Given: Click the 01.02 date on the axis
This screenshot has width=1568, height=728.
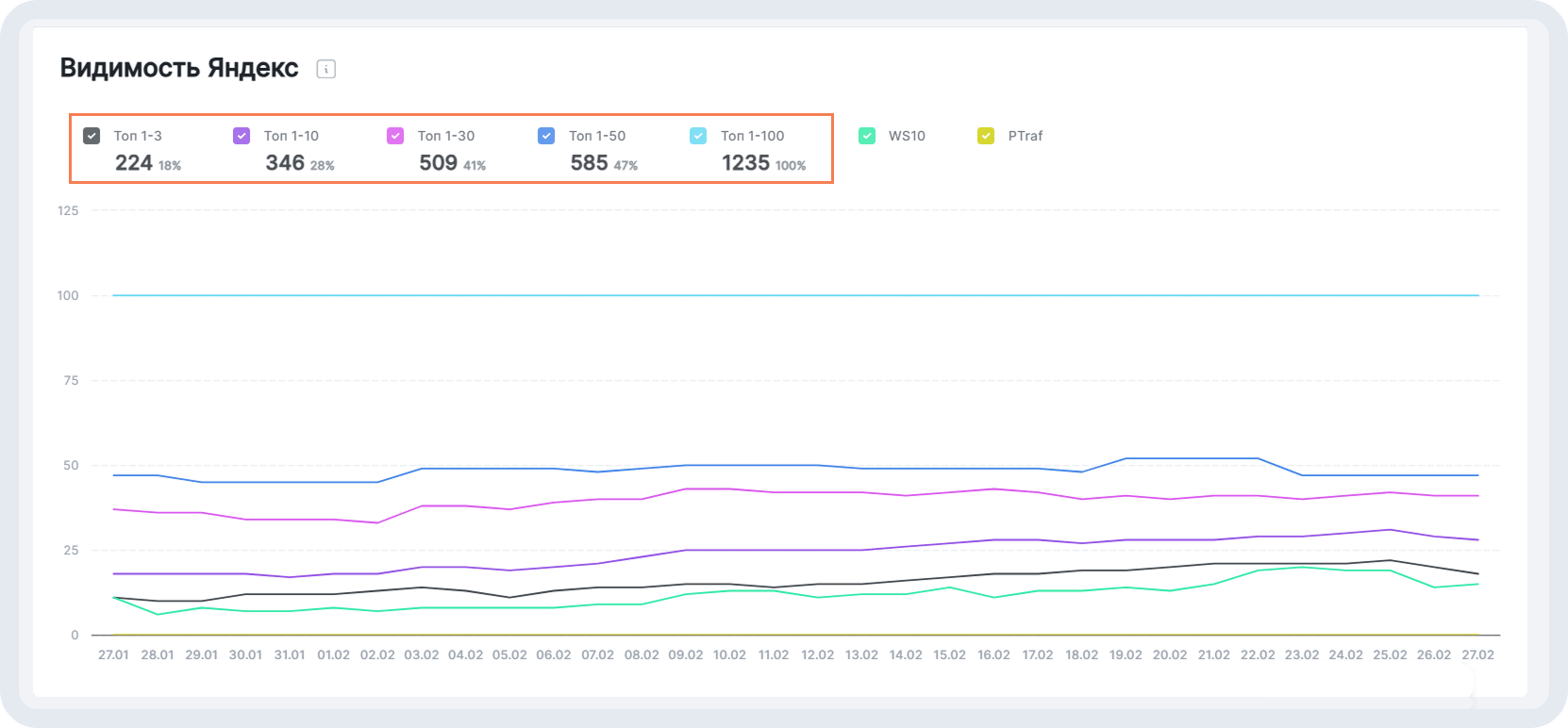Looking at the screenshot, I should point(333,654).
